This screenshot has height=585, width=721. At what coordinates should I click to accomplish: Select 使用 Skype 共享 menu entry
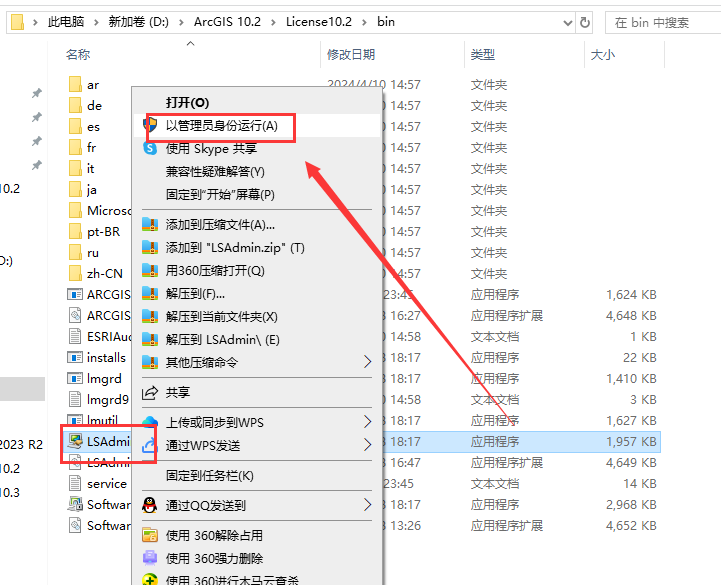211,149
